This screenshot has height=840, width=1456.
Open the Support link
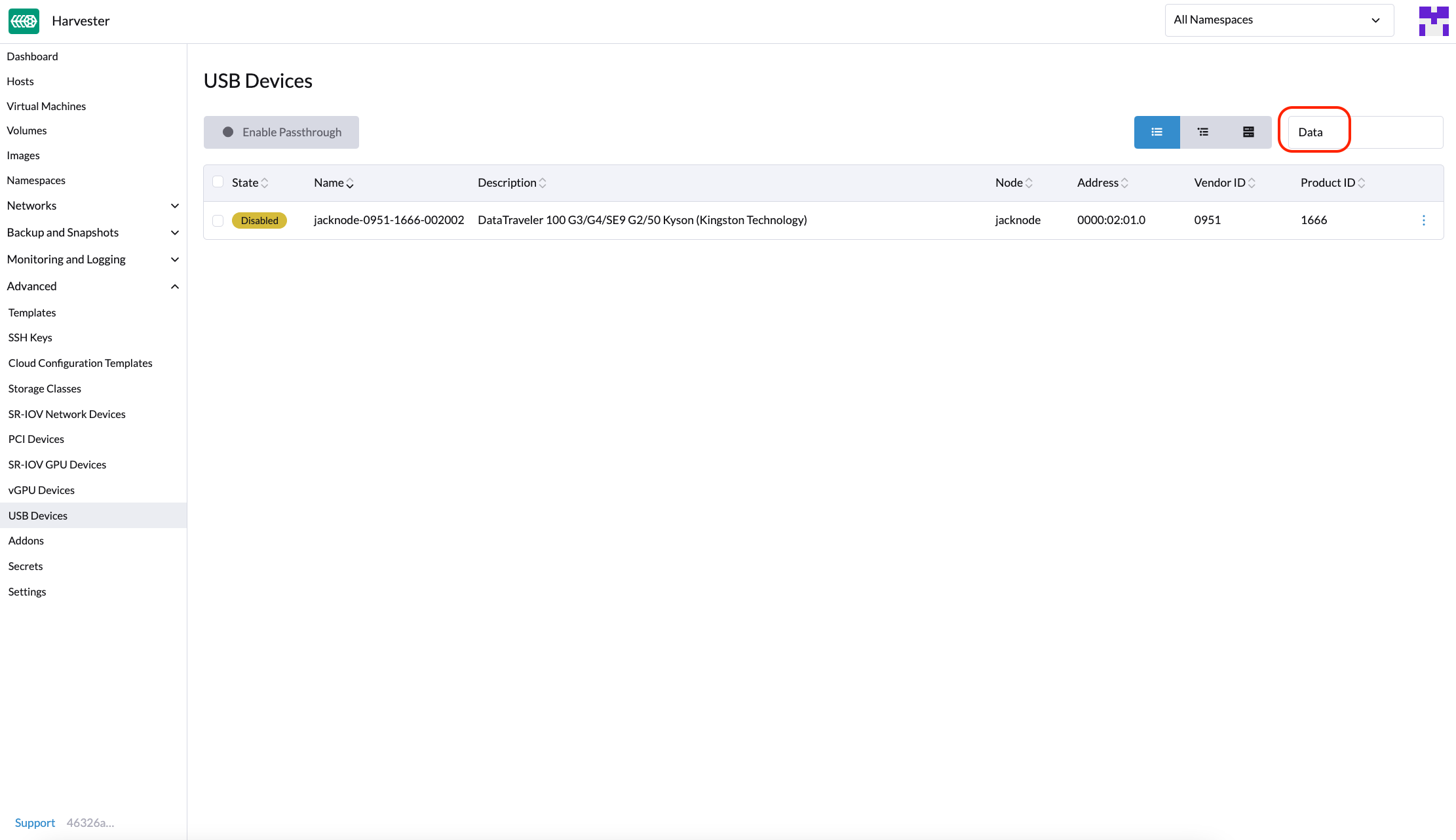click(x=35, y=823)
